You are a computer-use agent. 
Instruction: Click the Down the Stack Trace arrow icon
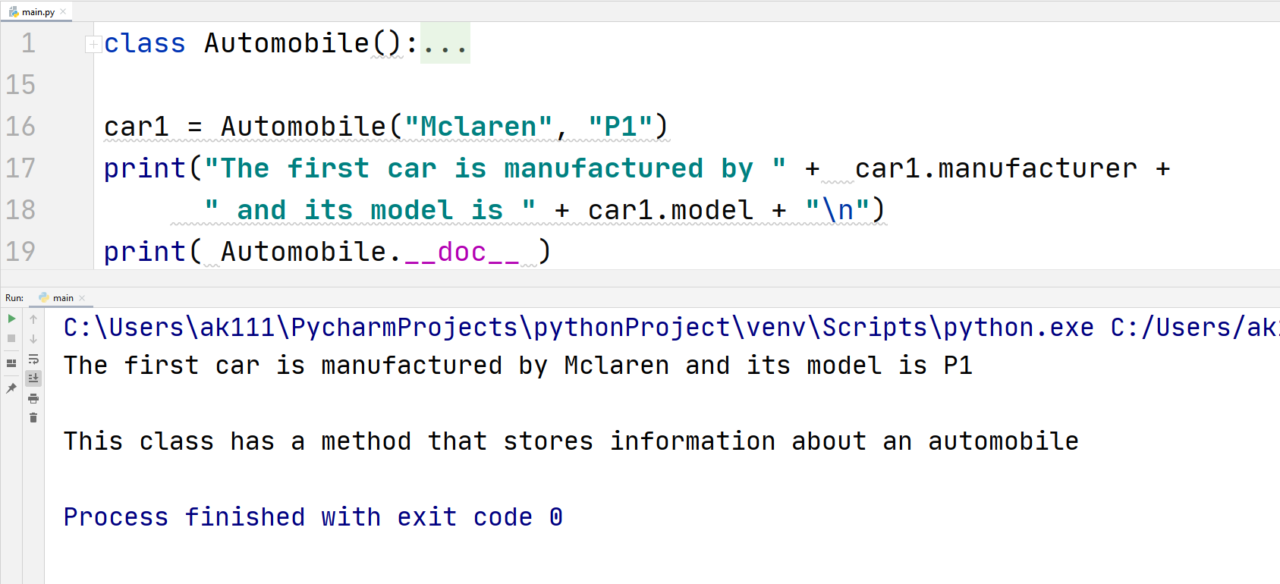tap(34, 339)
